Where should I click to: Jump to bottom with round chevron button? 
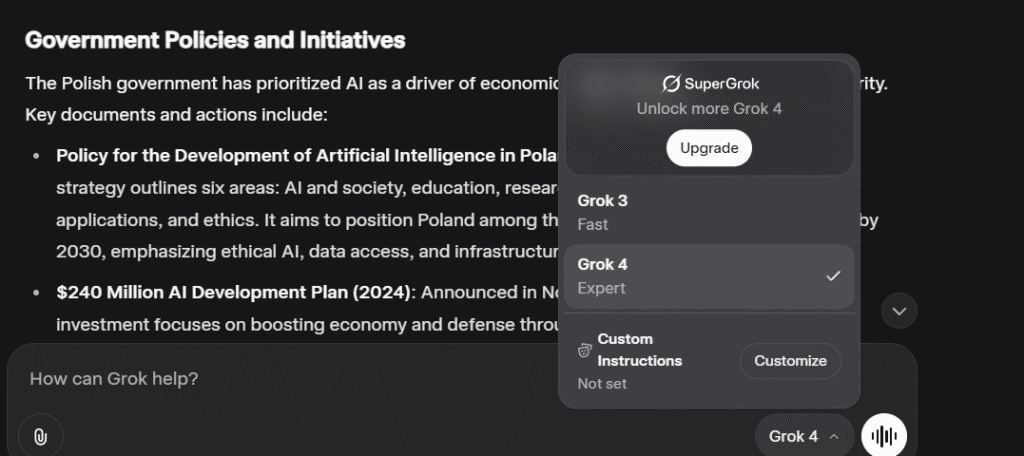[899, 311]
